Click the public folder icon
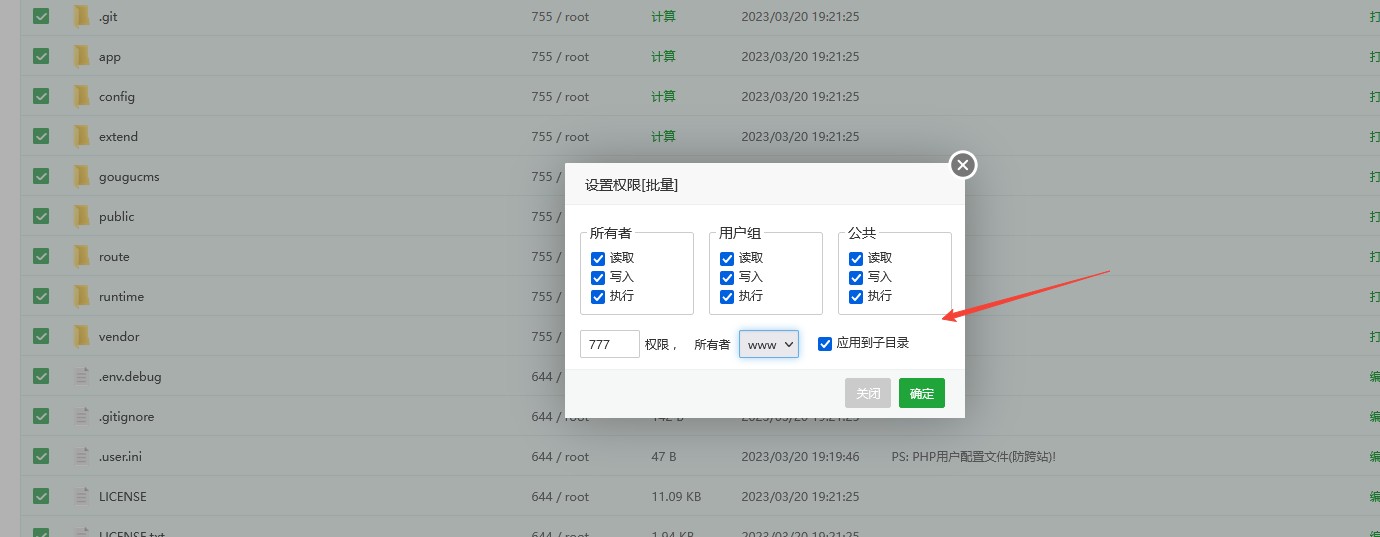Viewport: 1380px width, 537px height. pyautogui.click(x=82, y=217)
